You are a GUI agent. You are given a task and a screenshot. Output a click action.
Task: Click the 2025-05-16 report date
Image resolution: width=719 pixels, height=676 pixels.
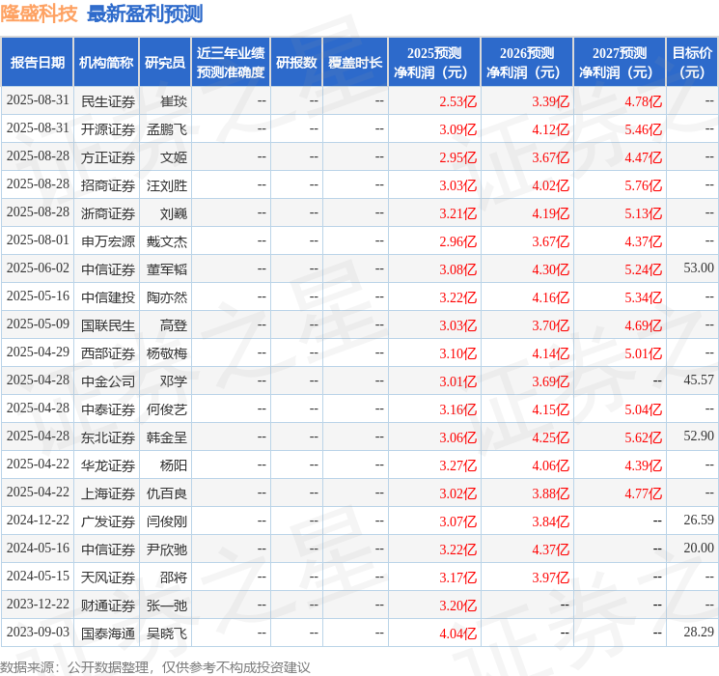38,296
